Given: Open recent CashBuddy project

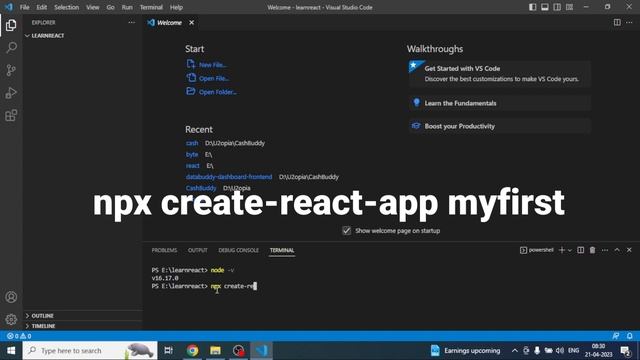Looking at the screenshot, I should [201, 188].
